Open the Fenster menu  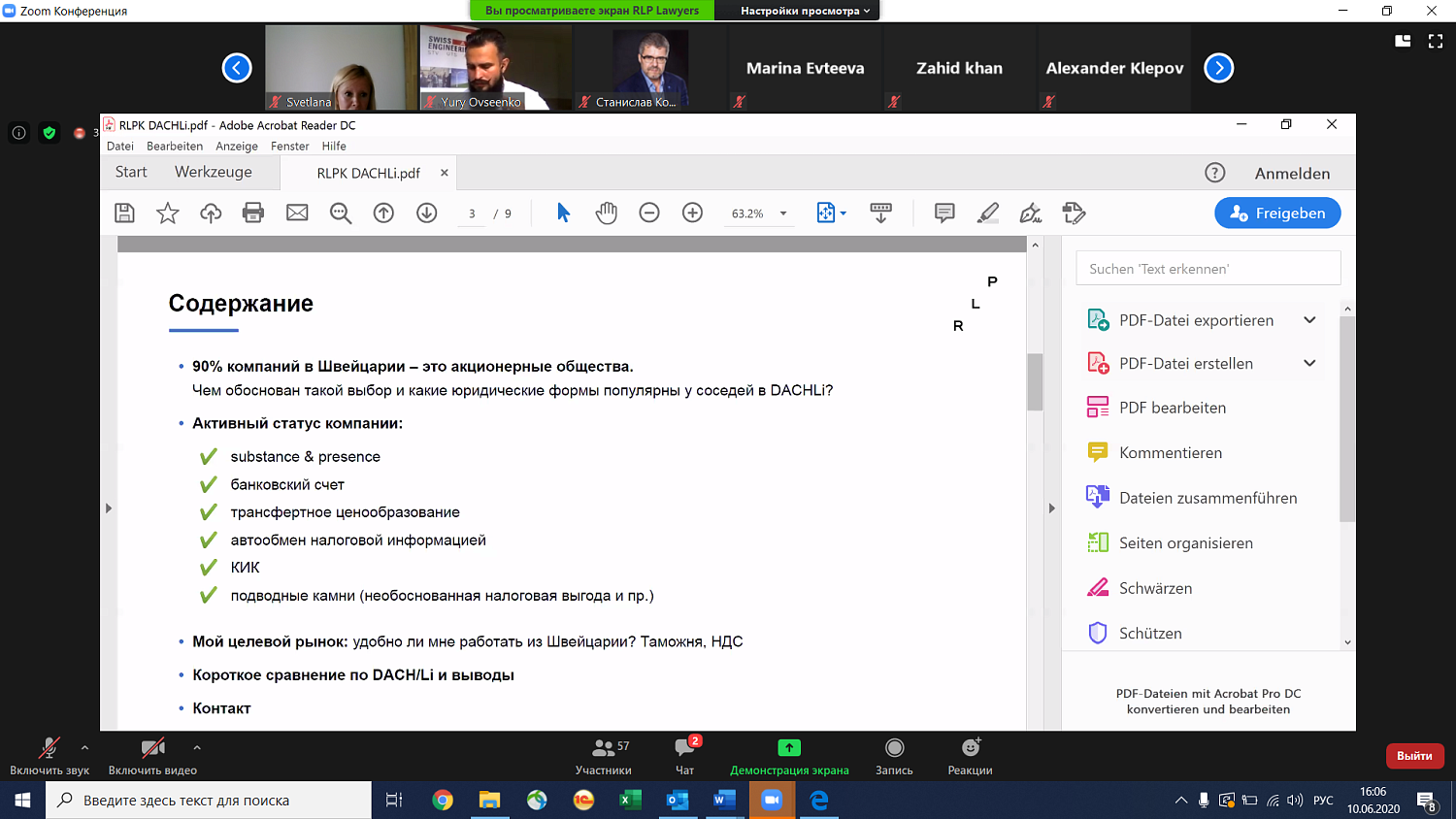click(x=290, y=147)
